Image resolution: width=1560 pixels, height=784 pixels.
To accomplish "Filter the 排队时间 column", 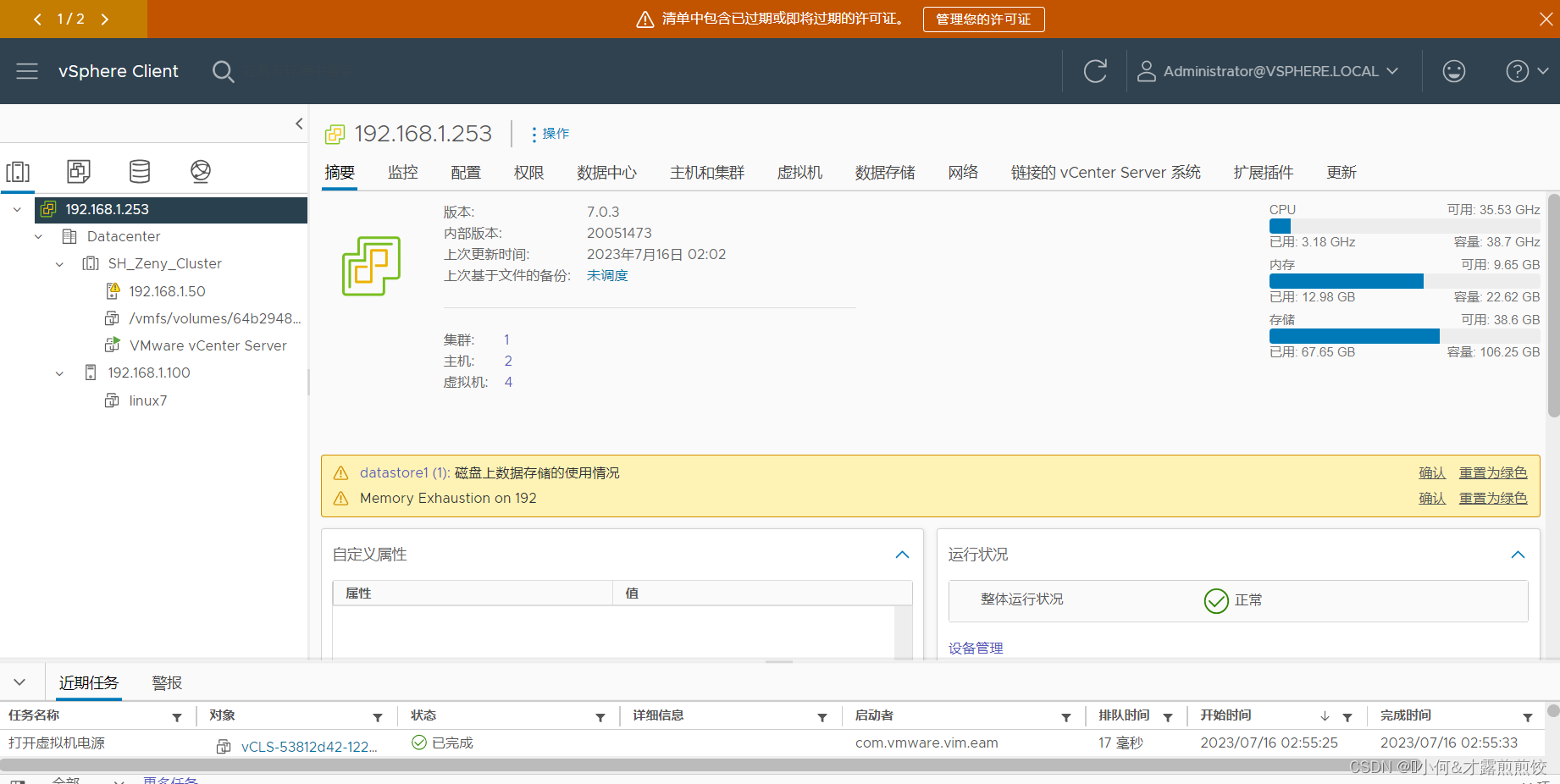I will [x=1168, y=717].
